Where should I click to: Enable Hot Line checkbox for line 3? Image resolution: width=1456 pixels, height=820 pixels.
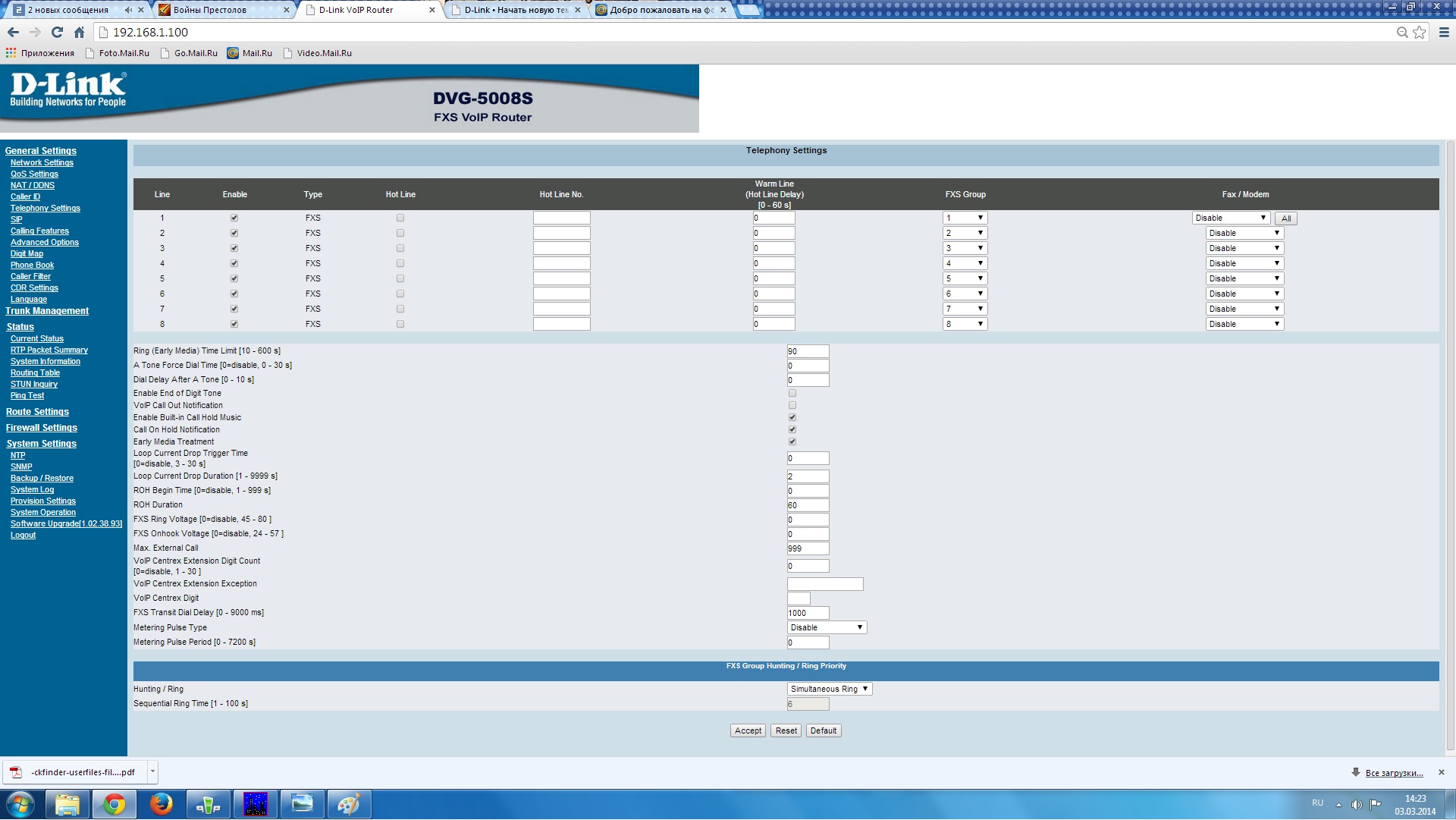[x=400, y=249]
